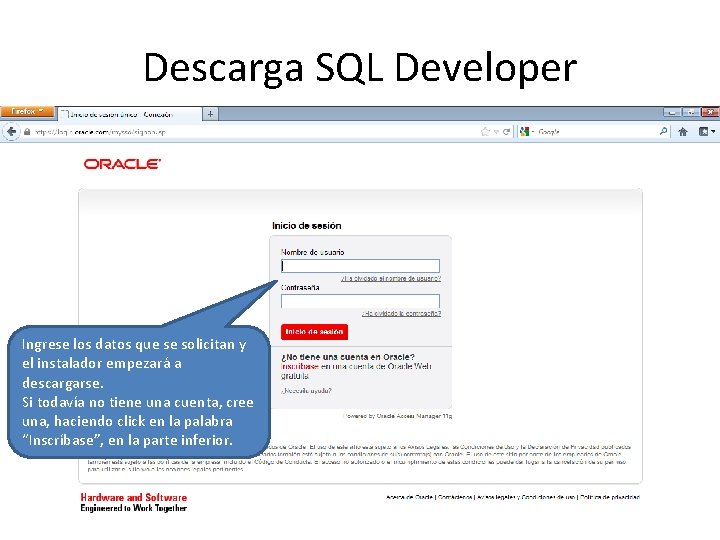
Task: Click the 'Hardware and Software' tagline
Action: [x=134, y=497]
